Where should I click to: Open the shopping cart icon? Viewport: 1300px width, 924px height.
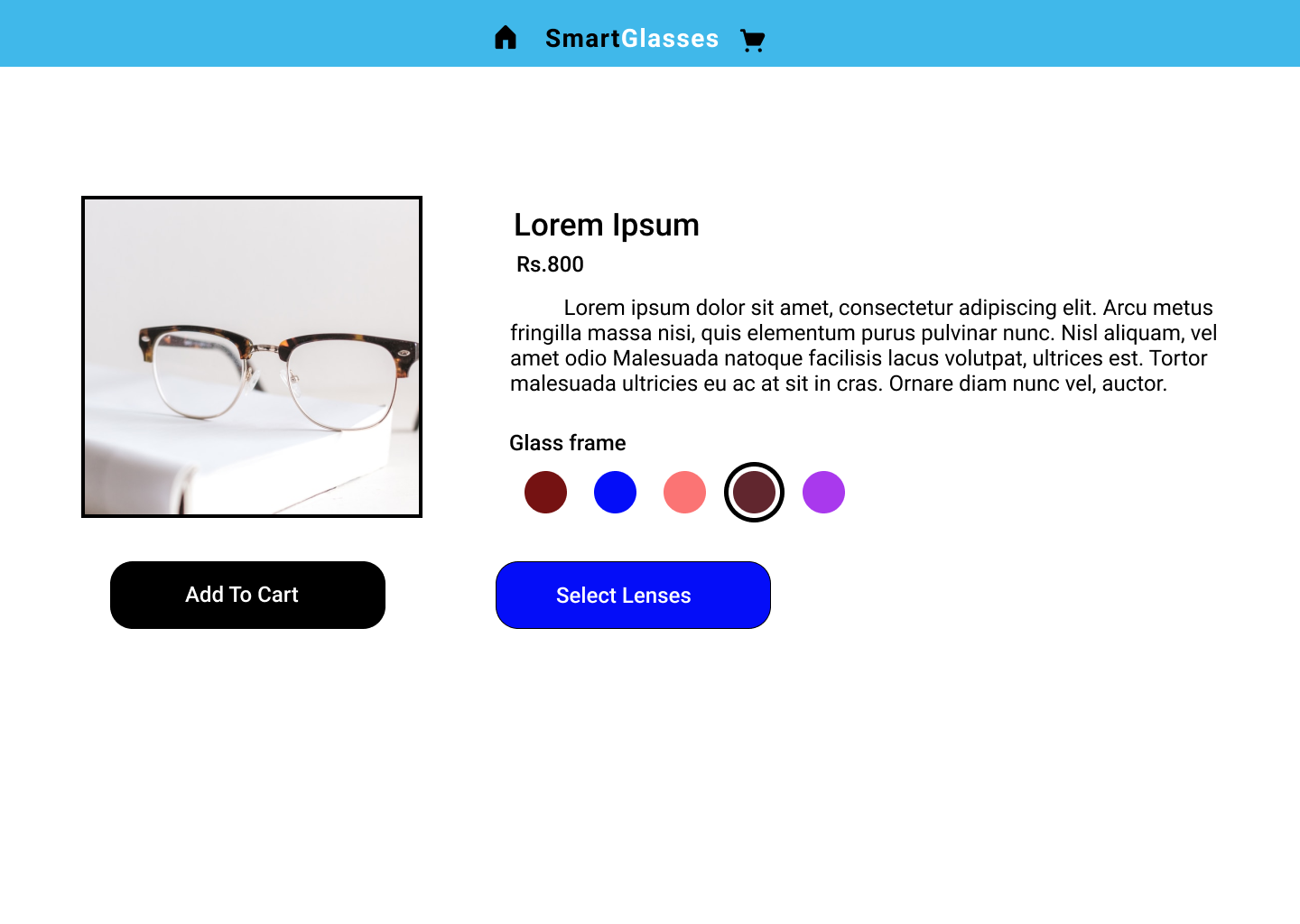(x=752, y=41)
